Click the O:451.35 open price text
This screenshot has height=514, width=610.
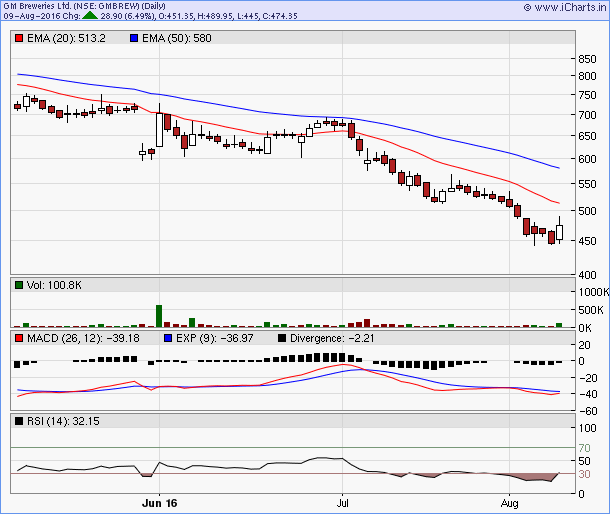click(x=177, y=16)
